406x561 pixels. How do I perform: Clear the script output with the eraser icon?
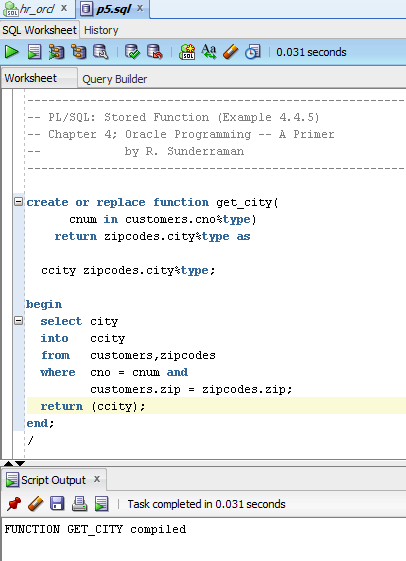click(x=35, y=504)
